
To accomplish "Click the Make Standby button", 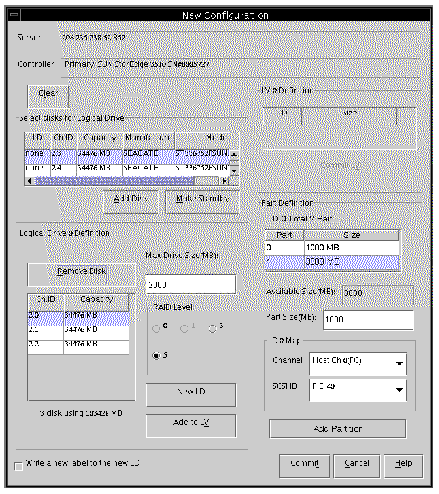I will (x=202, y=201).
